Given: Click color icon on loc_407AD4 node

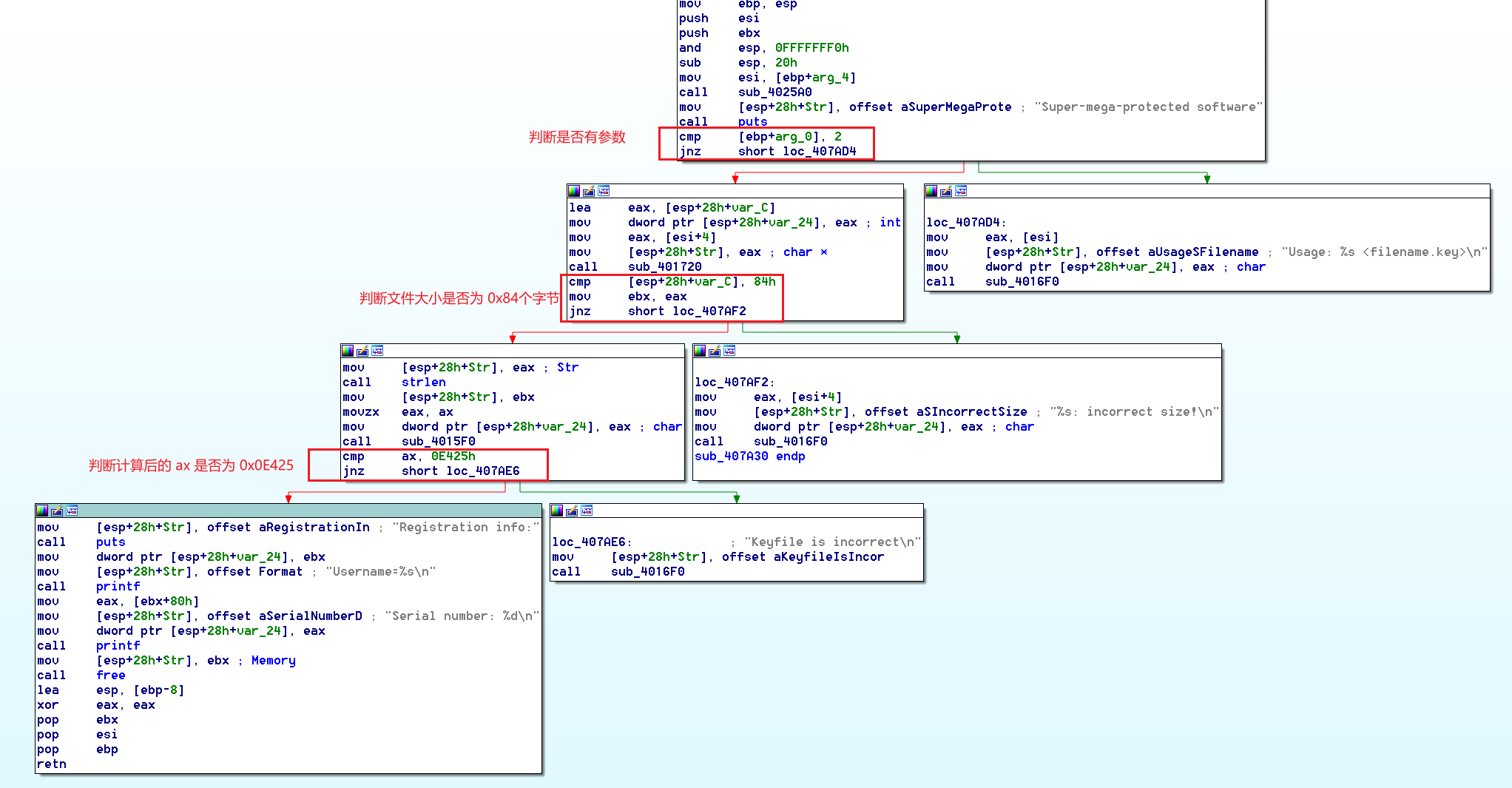Looking at the screenshot, I should click(x=931, y=191).
